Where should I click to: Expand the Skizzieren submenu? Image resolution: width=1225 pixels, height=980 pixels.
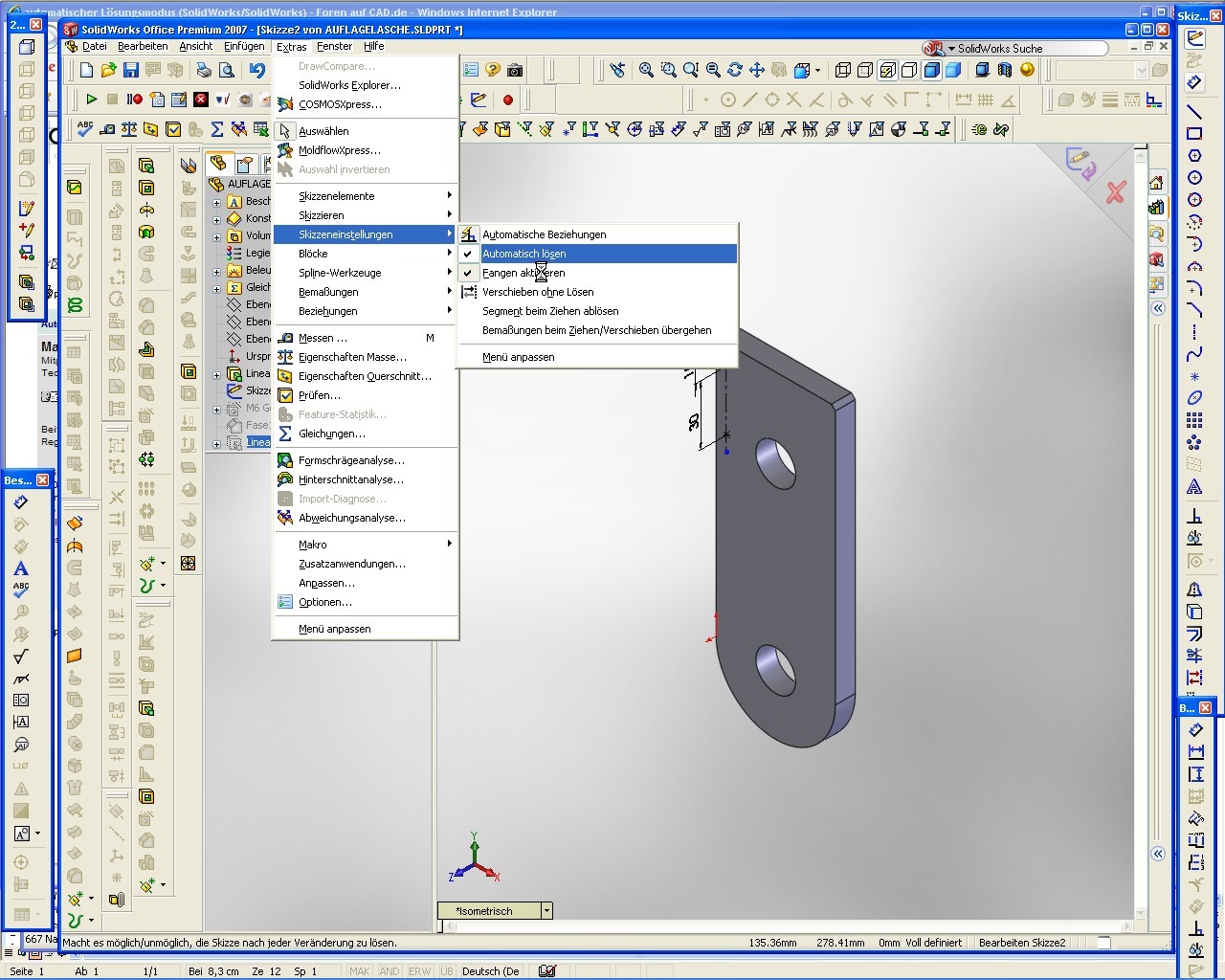click(x=366, y=215)
